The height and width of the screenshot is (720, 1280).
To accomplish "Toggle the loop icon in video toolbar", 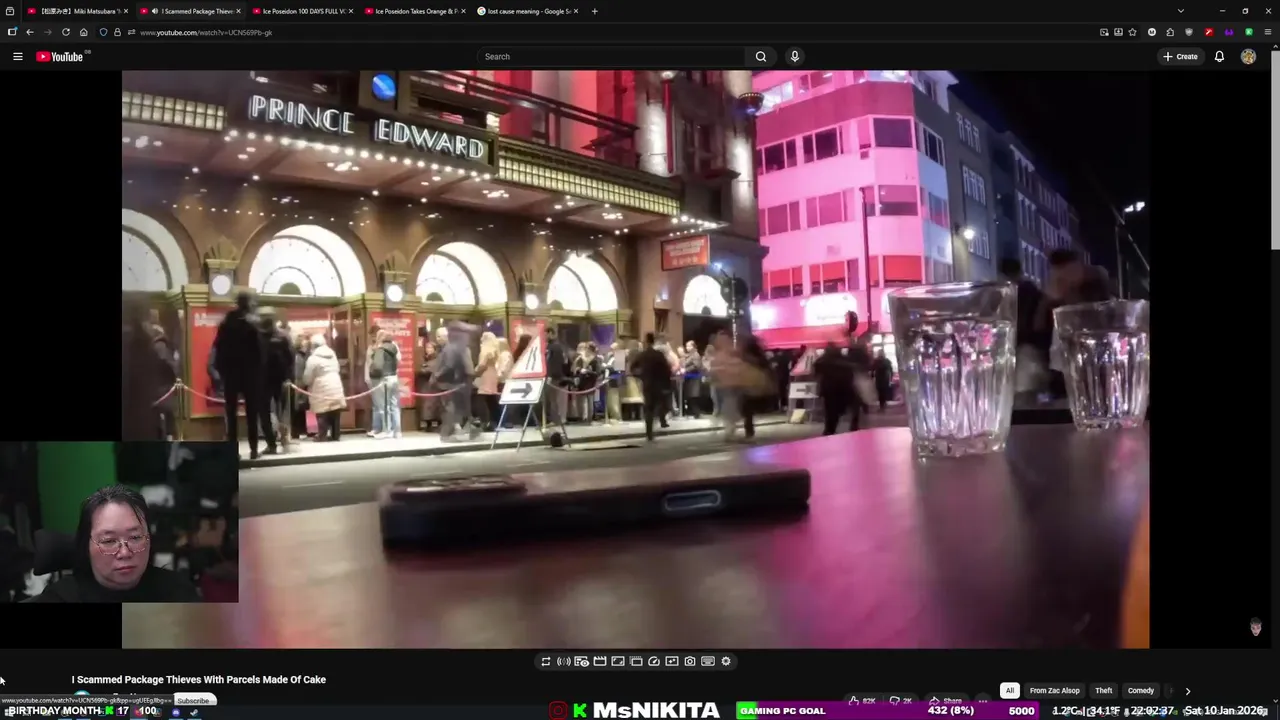I will point(546,661).
